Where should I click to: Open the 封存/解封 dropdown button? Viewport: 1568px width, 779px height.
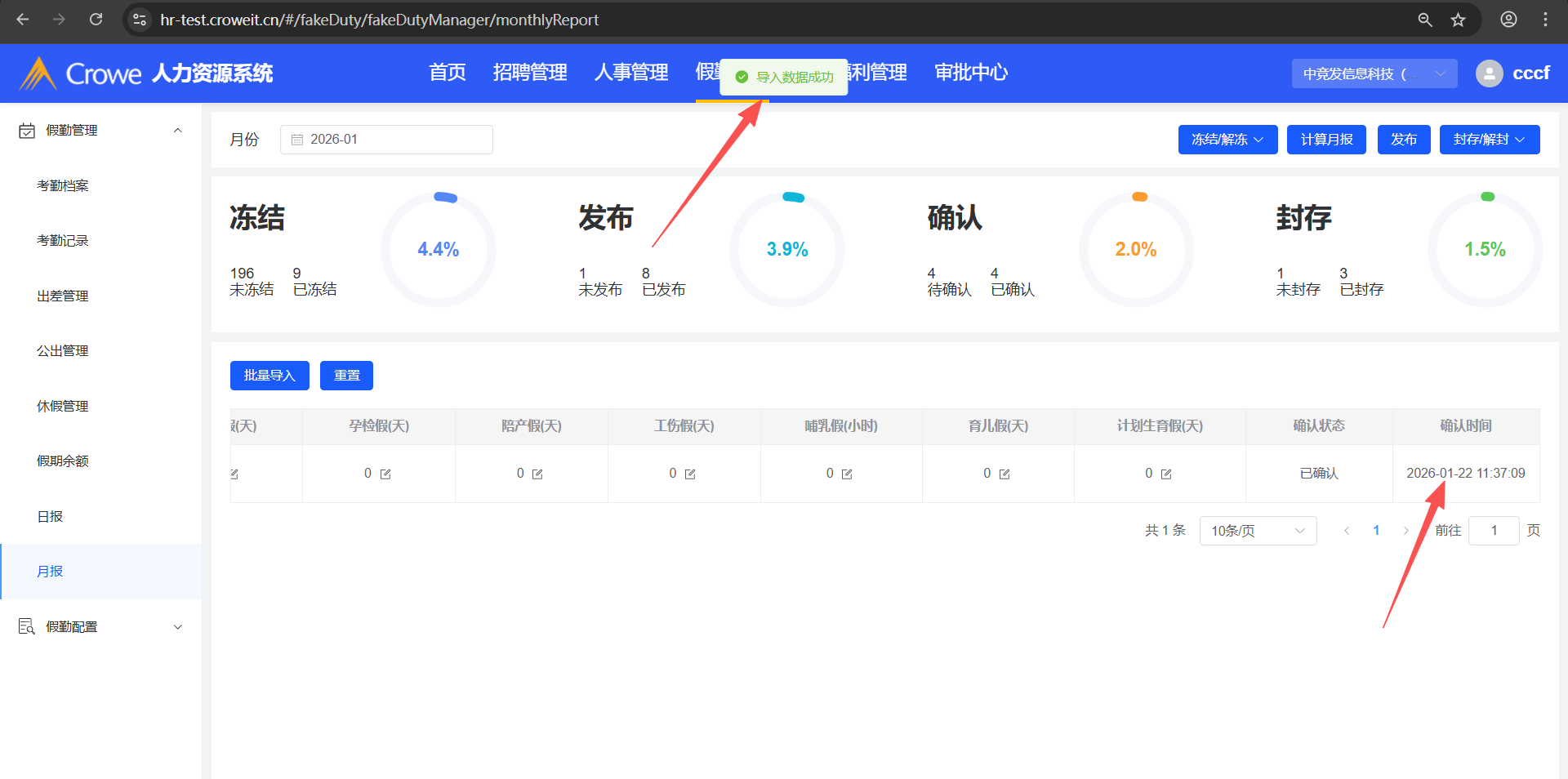(1489, 140)
